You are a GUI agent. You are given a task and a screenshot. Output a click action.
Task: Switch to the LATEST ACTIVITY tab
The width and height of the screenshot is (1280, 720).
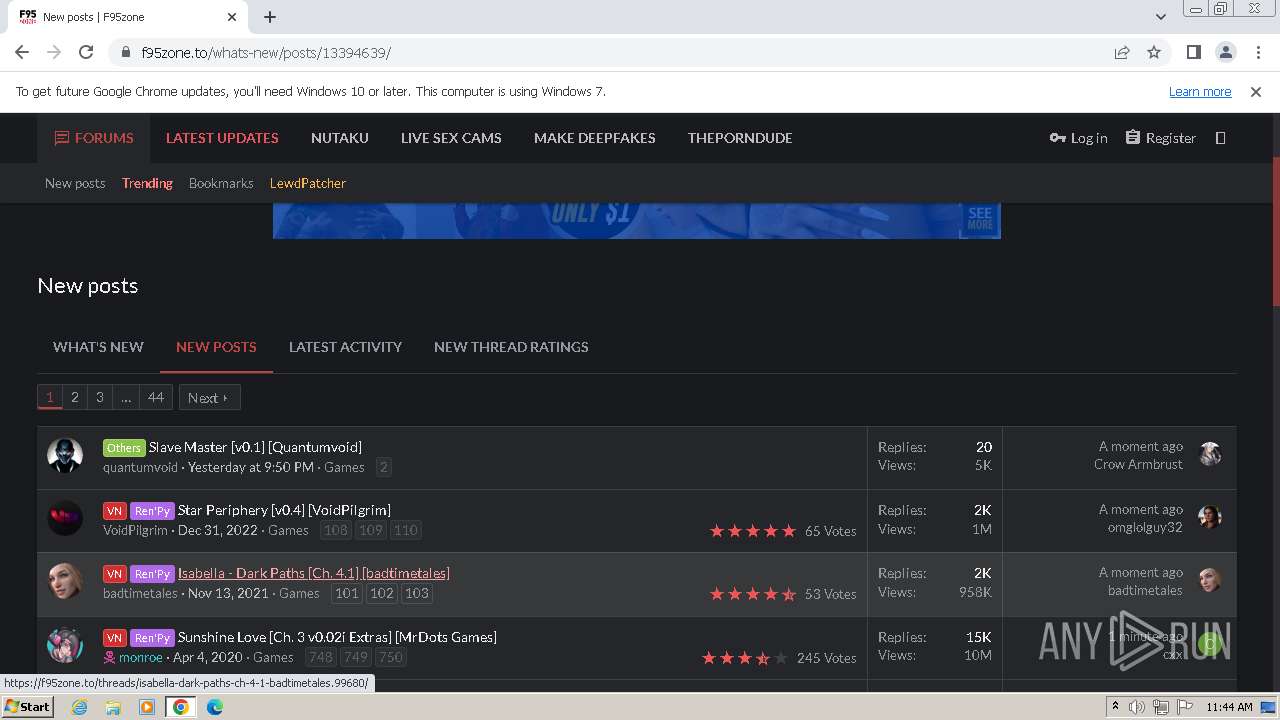[345, 347]
